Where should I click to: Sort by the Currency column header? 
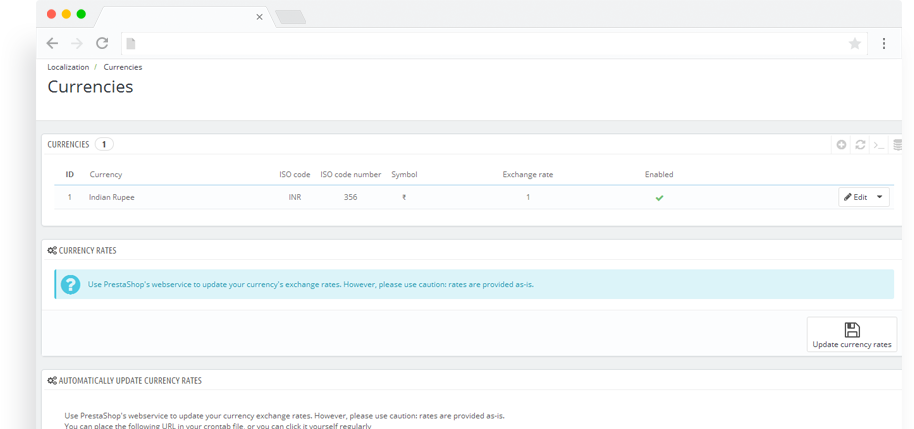pyautogui.click(x=106, y=174)
